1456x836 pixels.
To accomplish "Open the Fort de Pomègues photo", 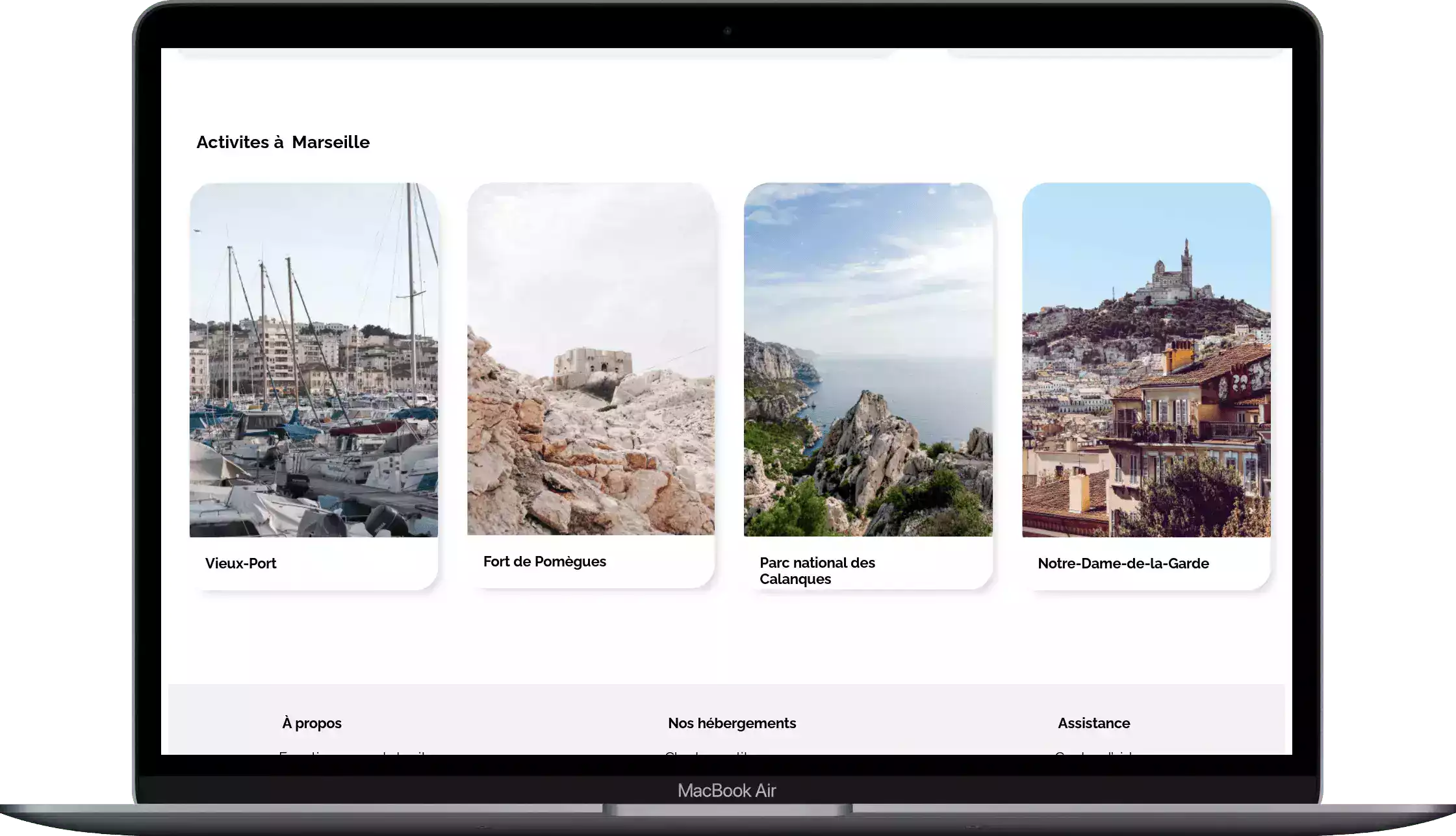I will pyautogui.click(x=591, y=359).
